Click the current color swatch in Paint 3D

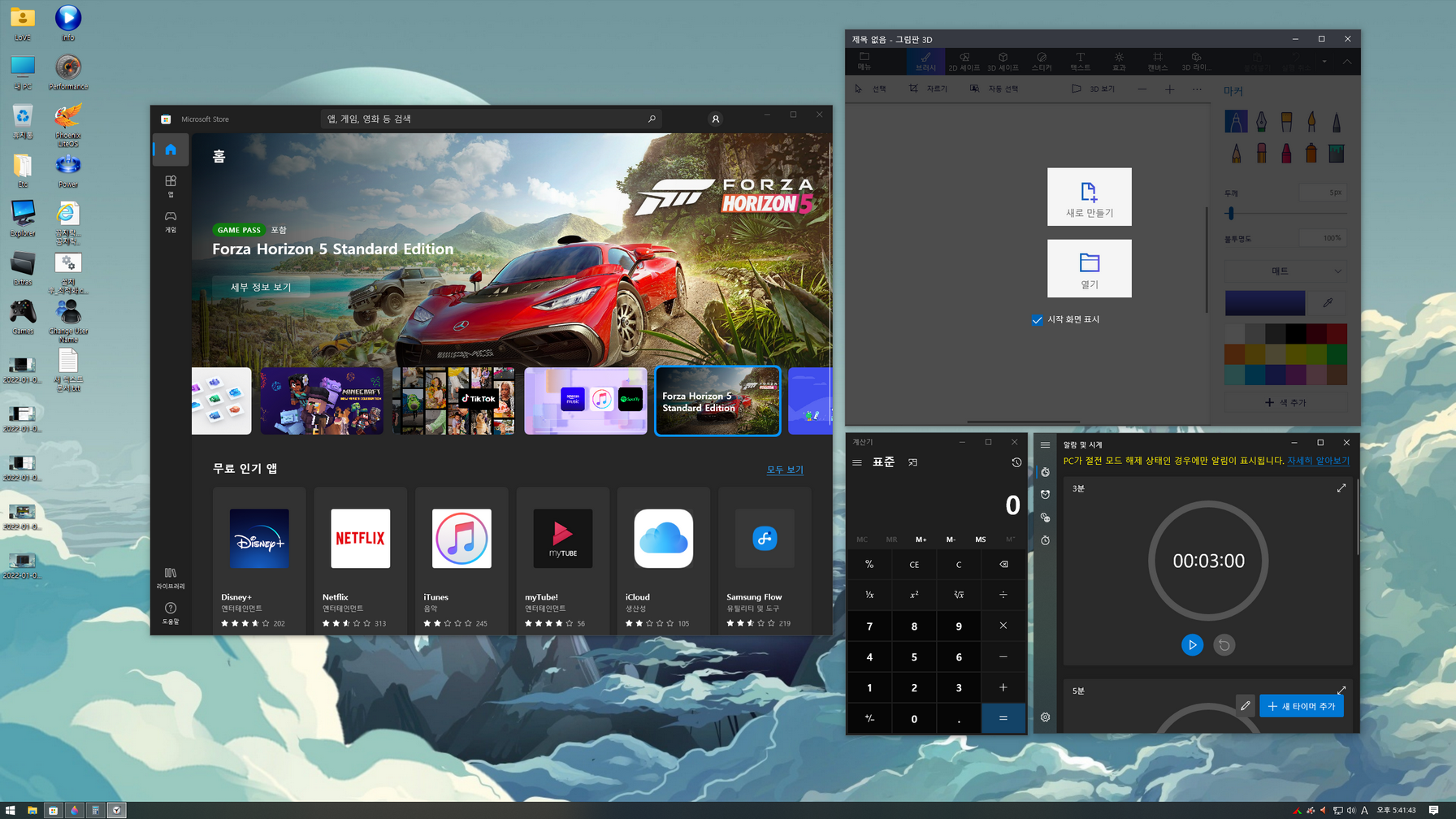1265,303
